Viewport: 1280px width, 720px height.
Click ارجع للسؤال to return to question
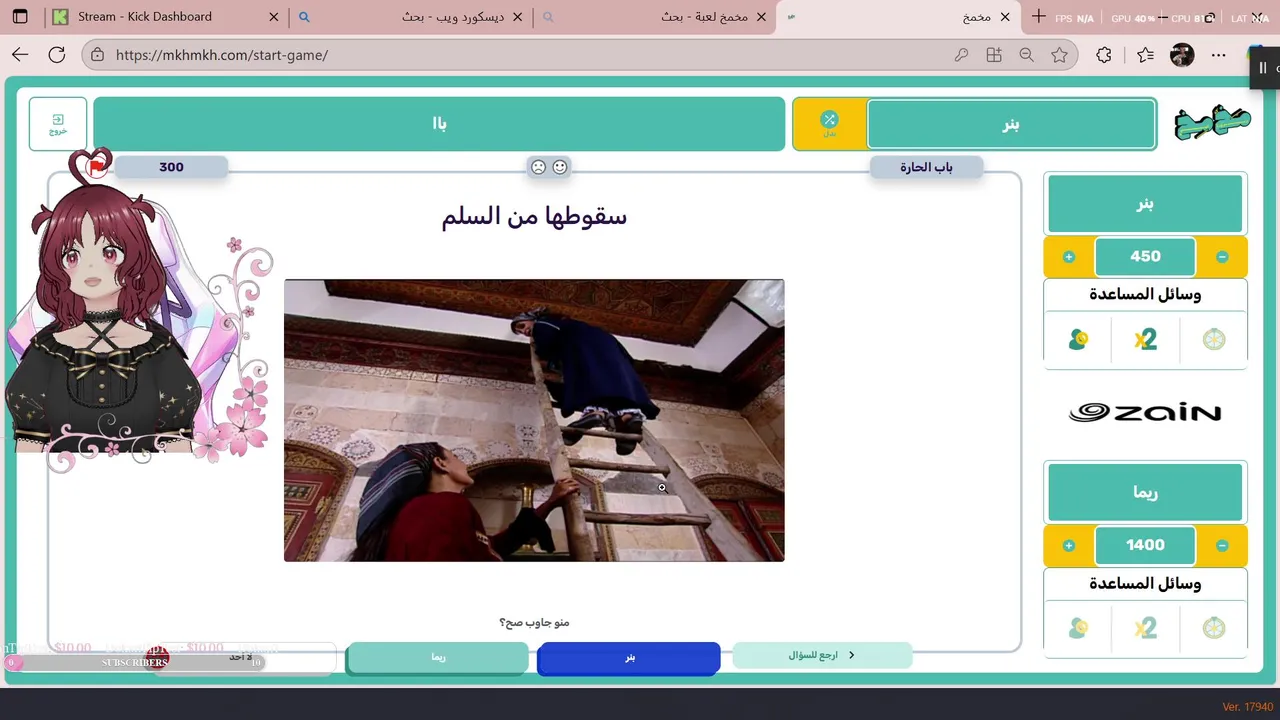pos(822,655)
